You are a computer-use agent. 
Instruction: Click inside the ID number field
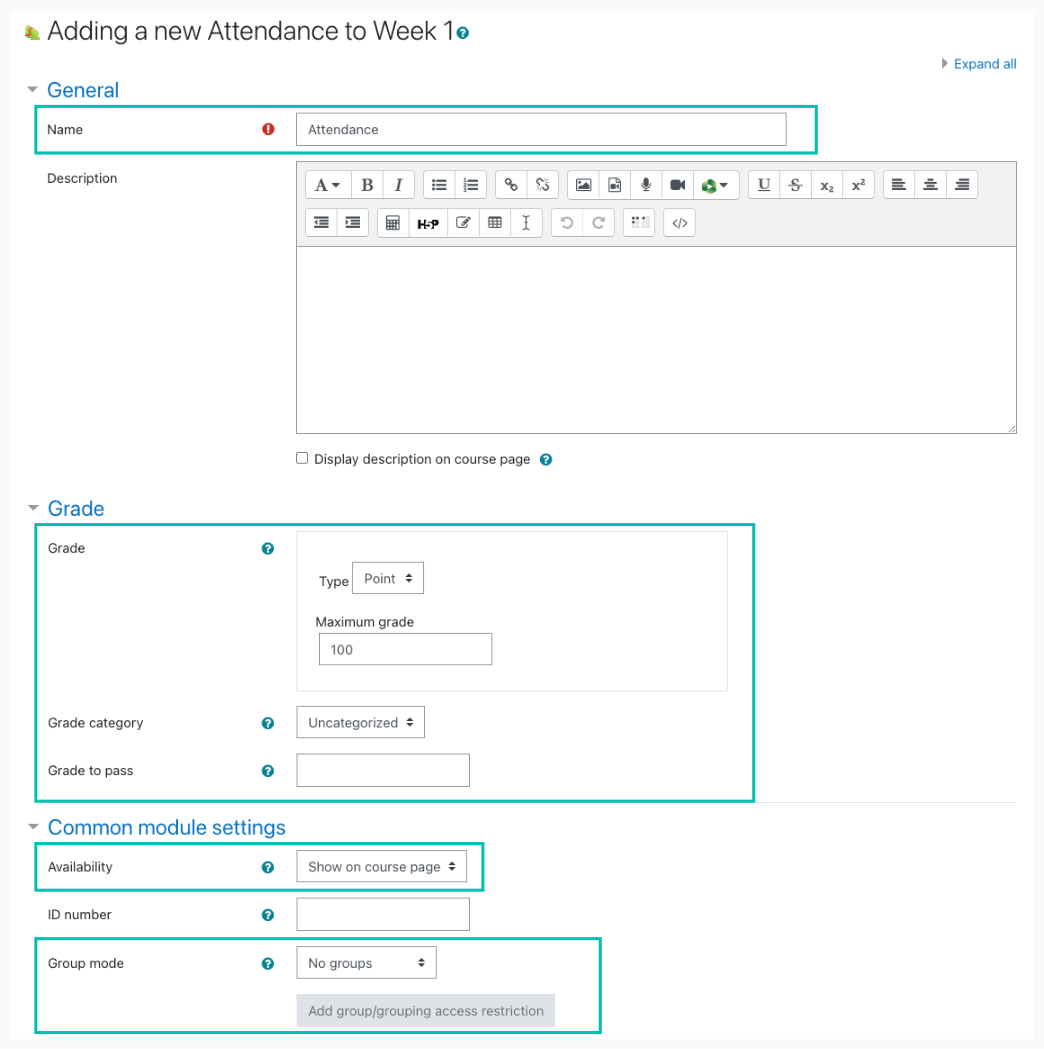[382, 913]
